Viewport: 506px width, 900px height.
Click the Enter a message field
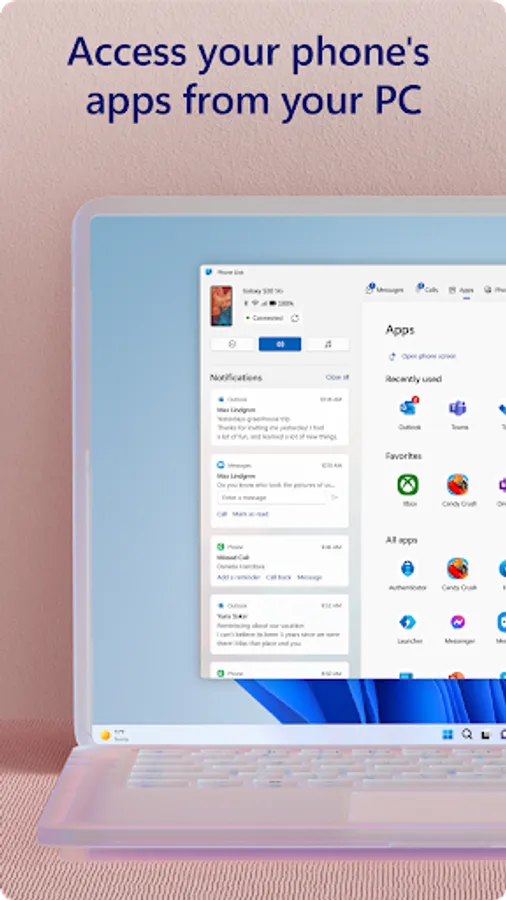[x=272, y=498]
